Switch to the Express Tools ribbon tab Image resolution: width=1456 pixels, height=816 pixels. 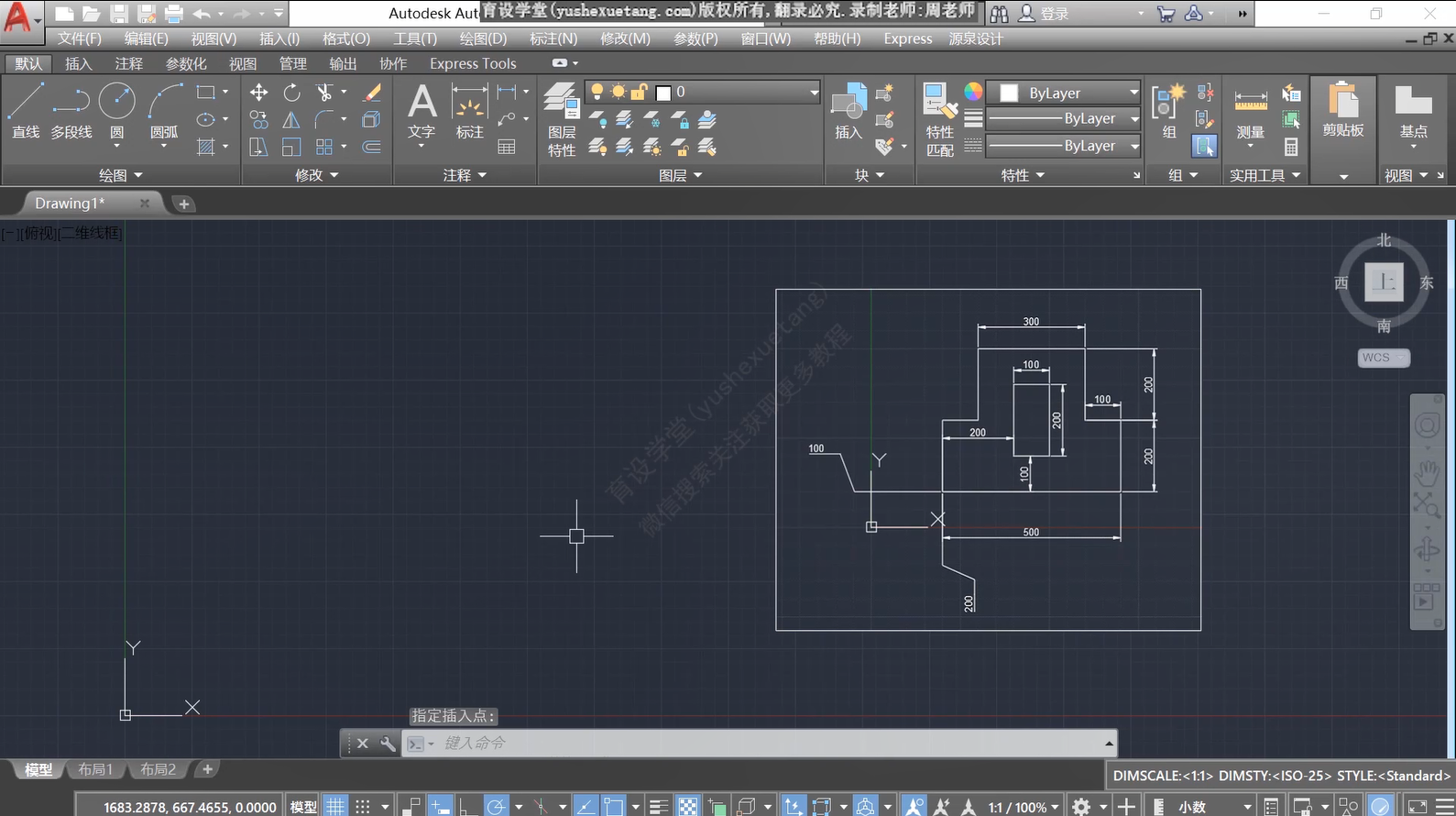473,63
